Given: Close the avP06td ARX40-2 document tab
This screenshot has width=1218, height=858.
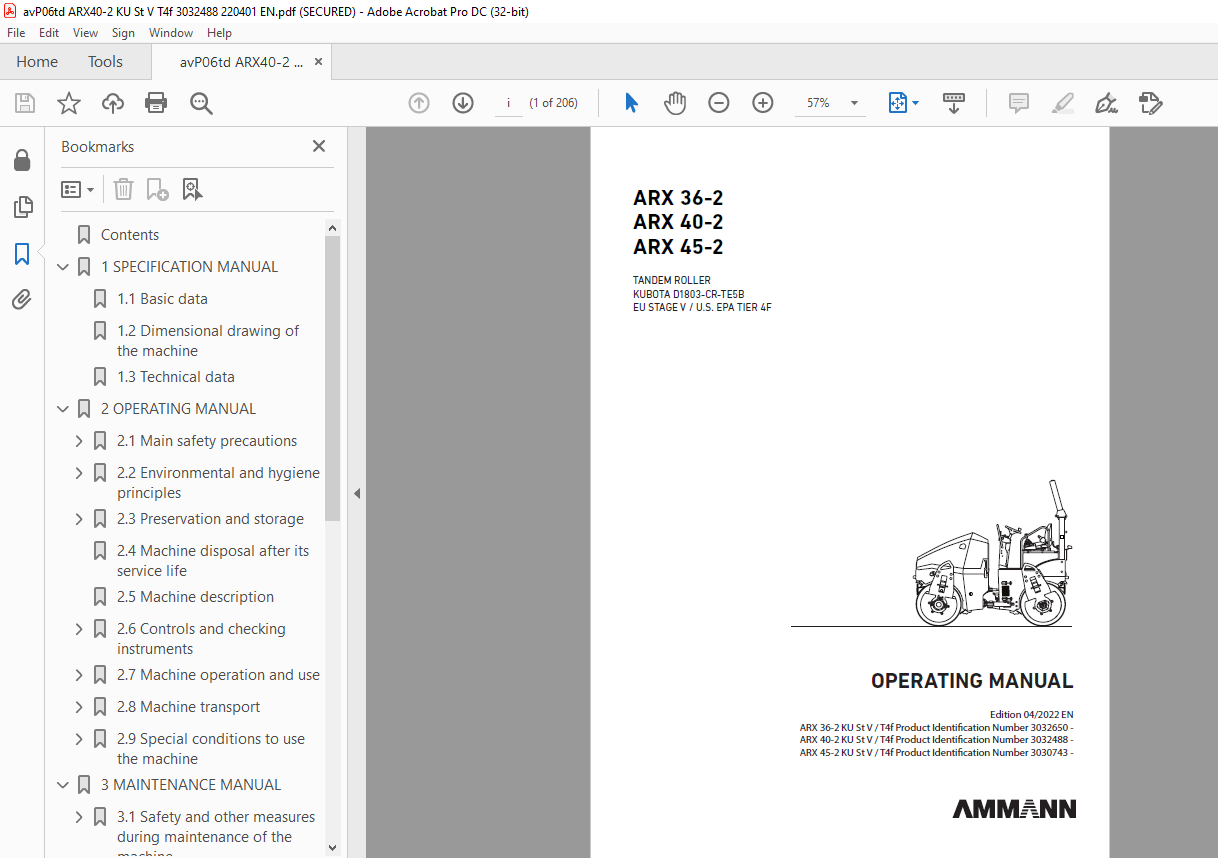Looking at the screenshot, I should click(x=318, y=62).
